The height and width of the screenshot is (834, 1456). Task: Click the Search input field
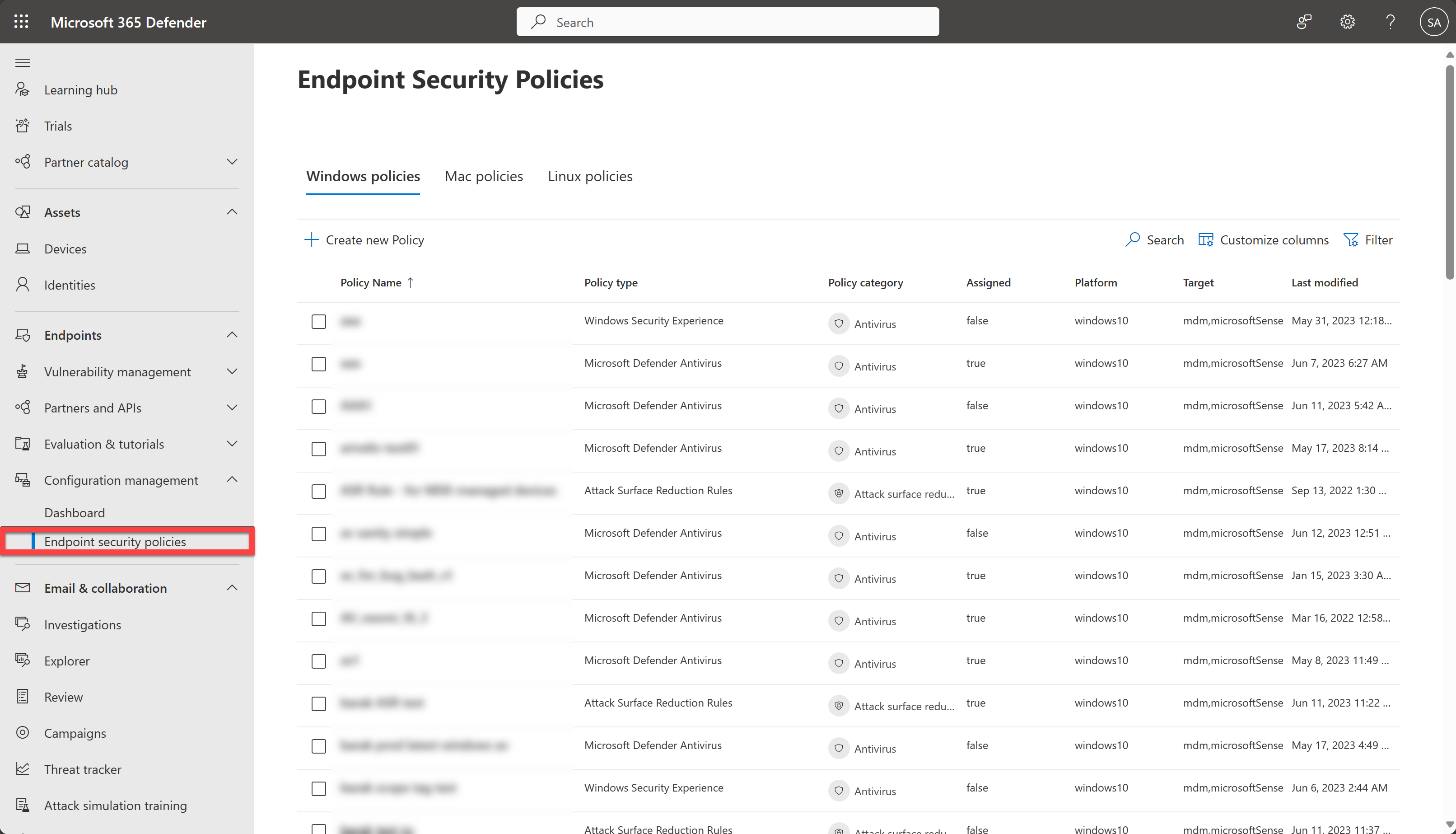click(728, 22)
